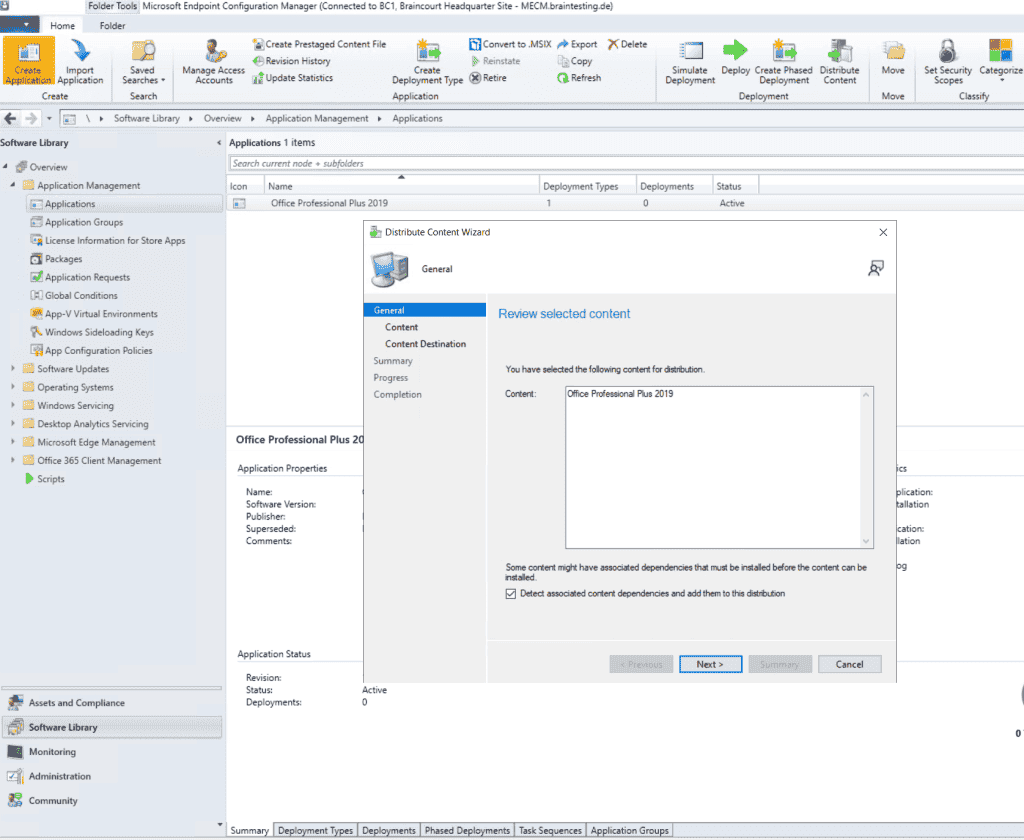This screenshot has height=840, width=1024.
Task: Click the Set Security Scopes icon
Action: click(947, 60)
